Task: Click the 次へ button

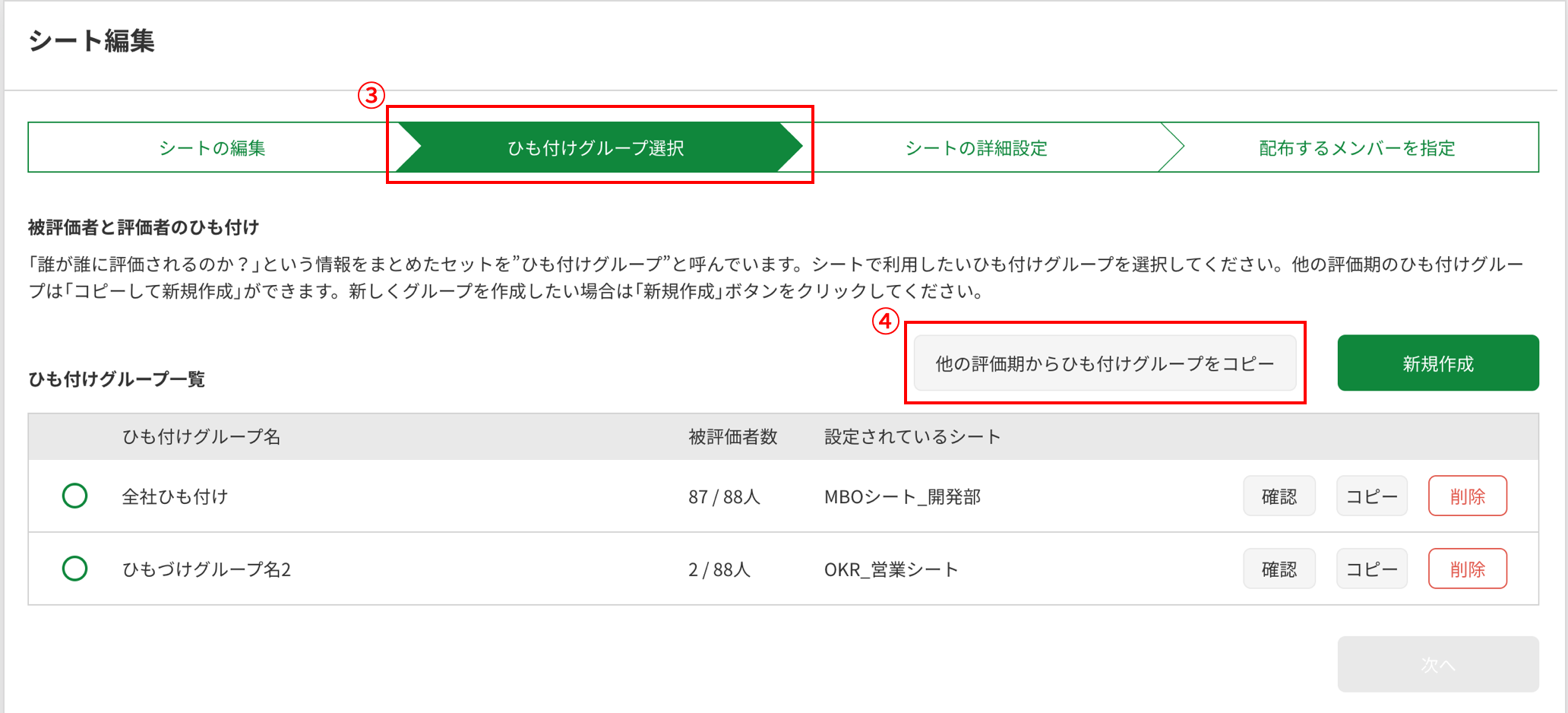Action: (x=1437, y=664)
